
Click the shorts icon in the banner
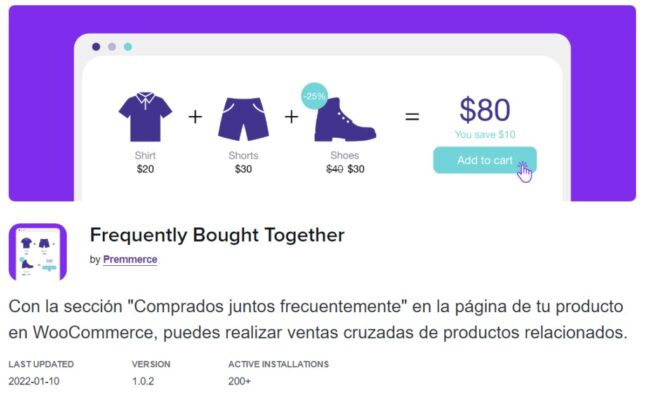coord(243,119)
